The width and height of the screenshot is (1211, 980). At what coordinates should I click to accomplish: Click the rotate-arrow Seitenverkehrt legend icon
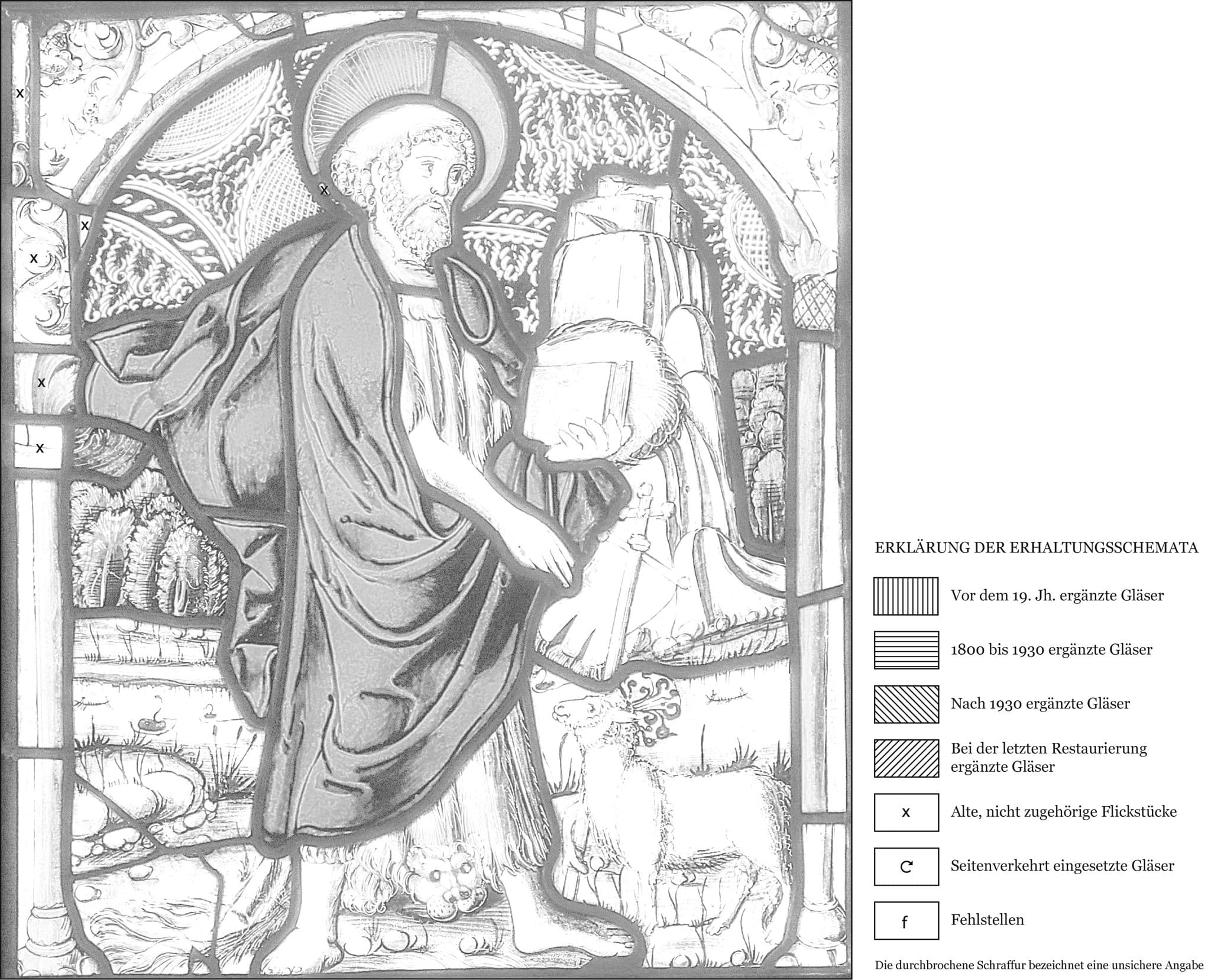coord(906,866)
